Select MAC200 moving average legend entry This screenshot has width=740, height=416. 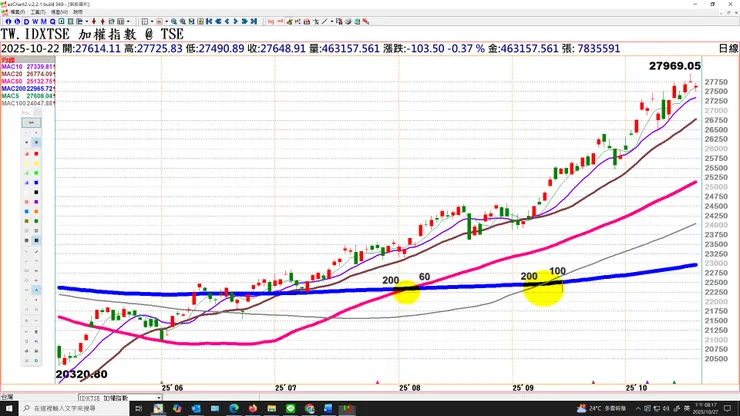(28, 88)
